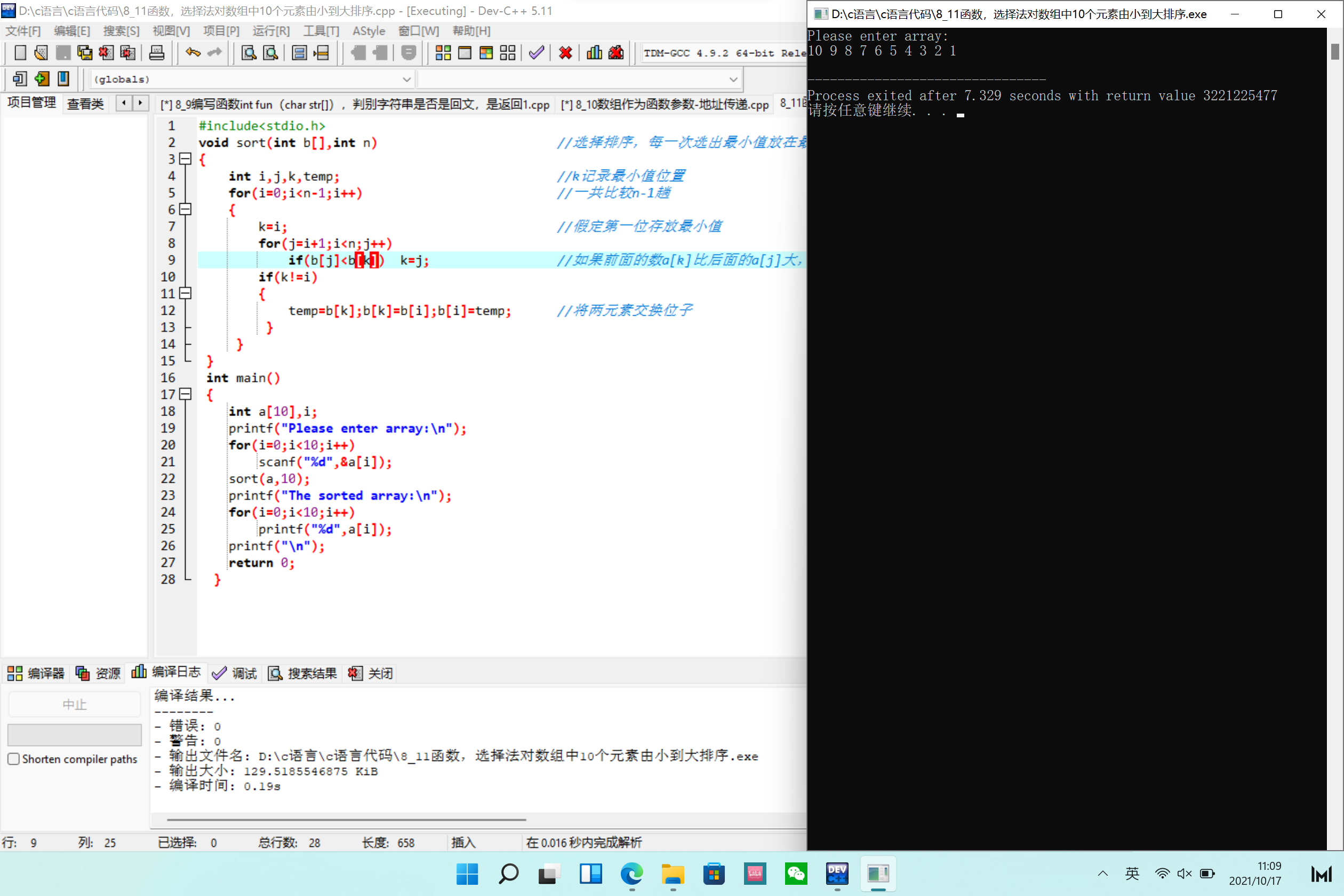Viewport: 1344px width, 896px height.
Task: Collapse the code fold at line 3
Action: point(185,159)
